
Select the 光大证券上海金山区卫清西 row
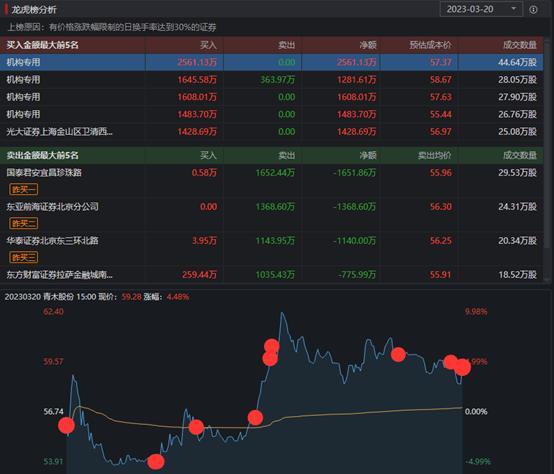[271, 132]
